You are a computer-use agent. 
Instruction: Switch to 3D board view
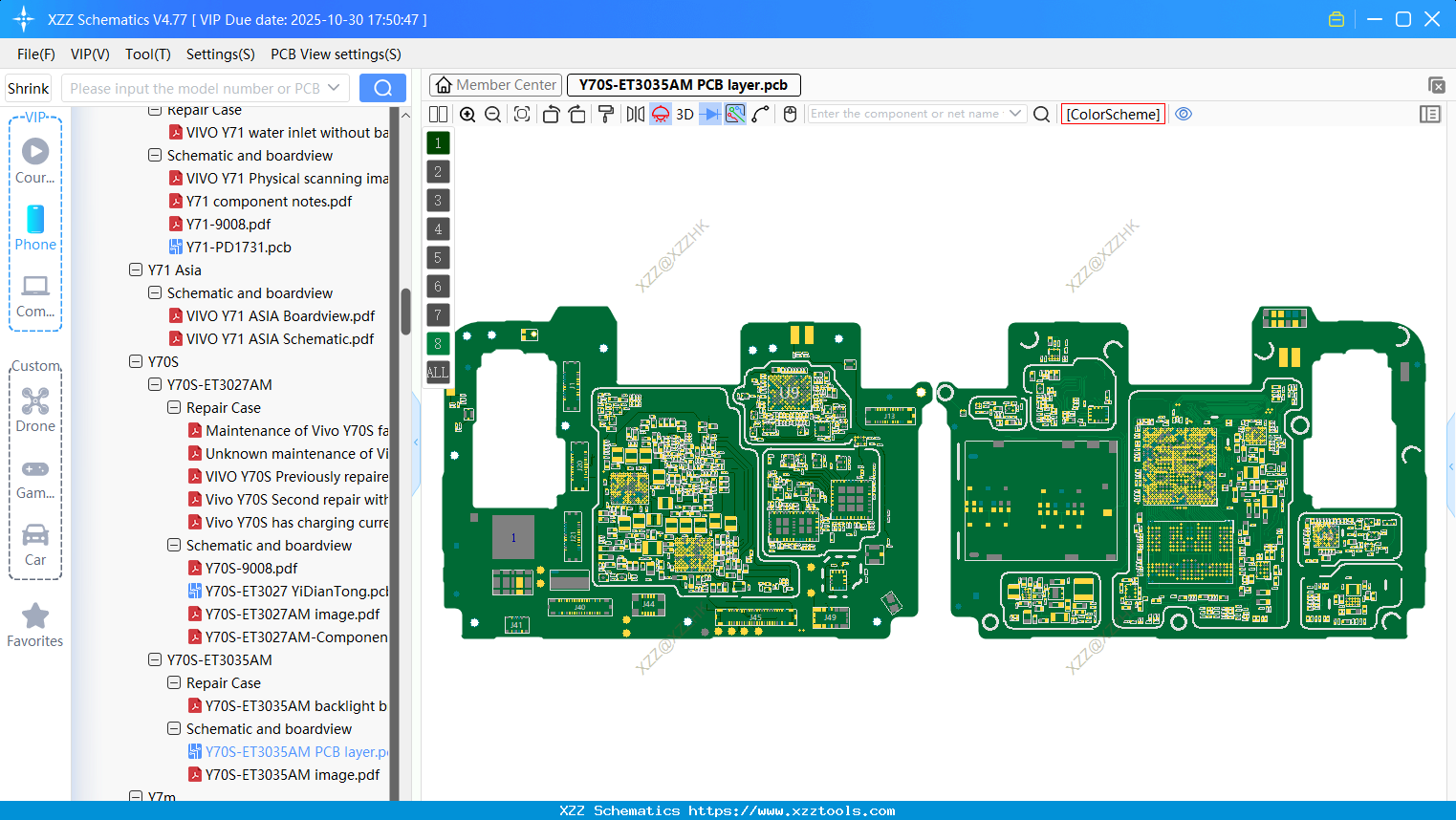pyautogui.click(x=684, y=114)
